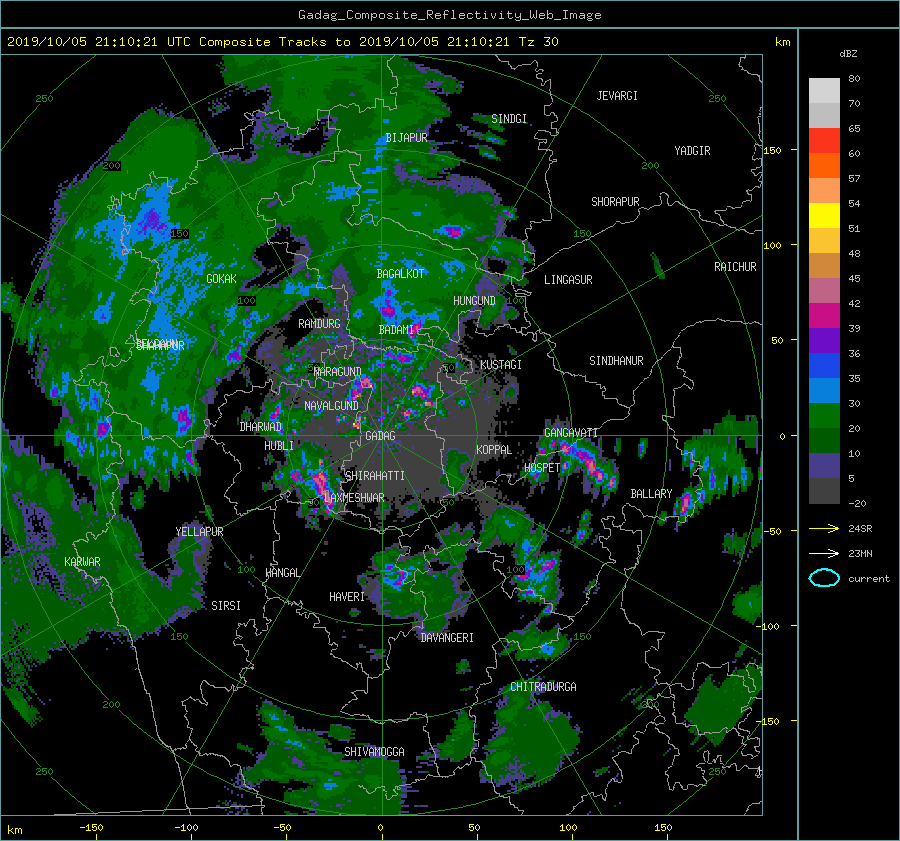Click the SHIVAMOGGA city label
900x841 pixels.
(374, 752)
